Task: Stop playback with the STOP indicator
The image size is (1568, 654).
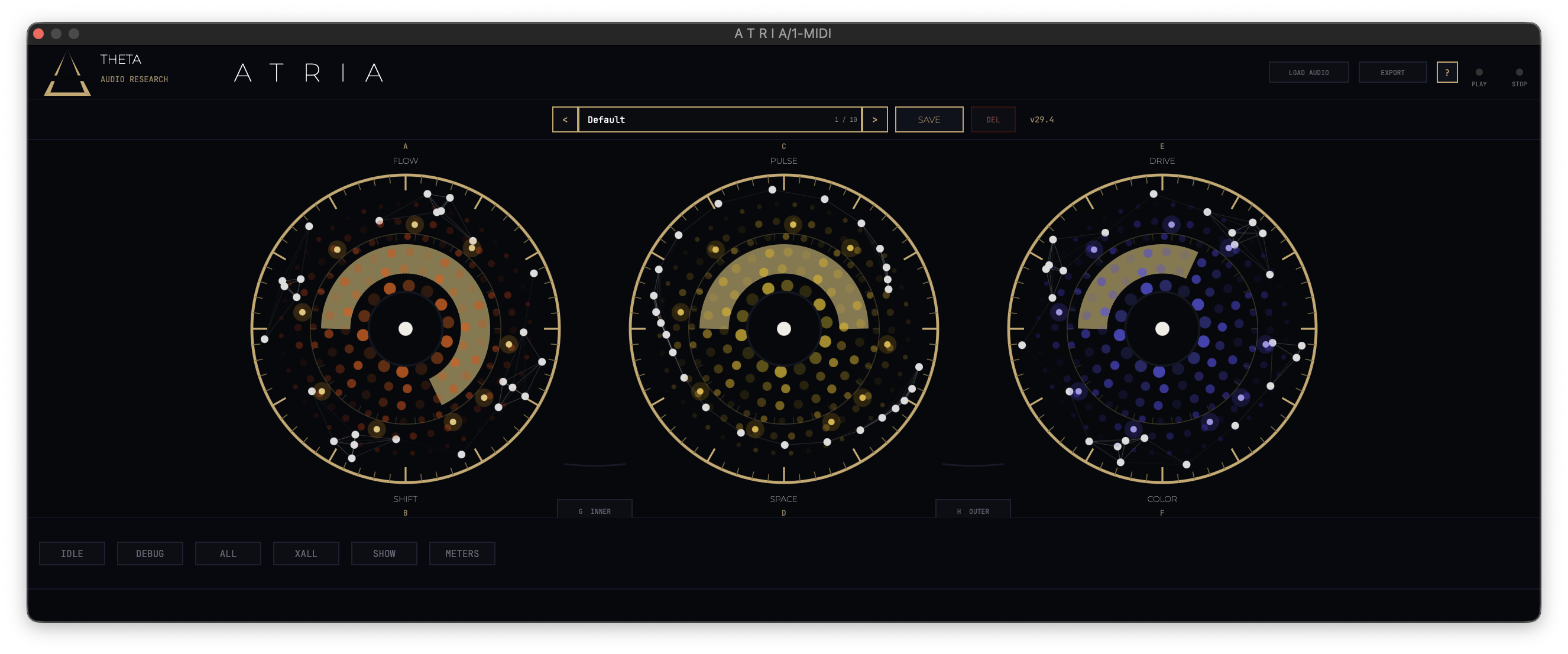Action: (1520, 73)
